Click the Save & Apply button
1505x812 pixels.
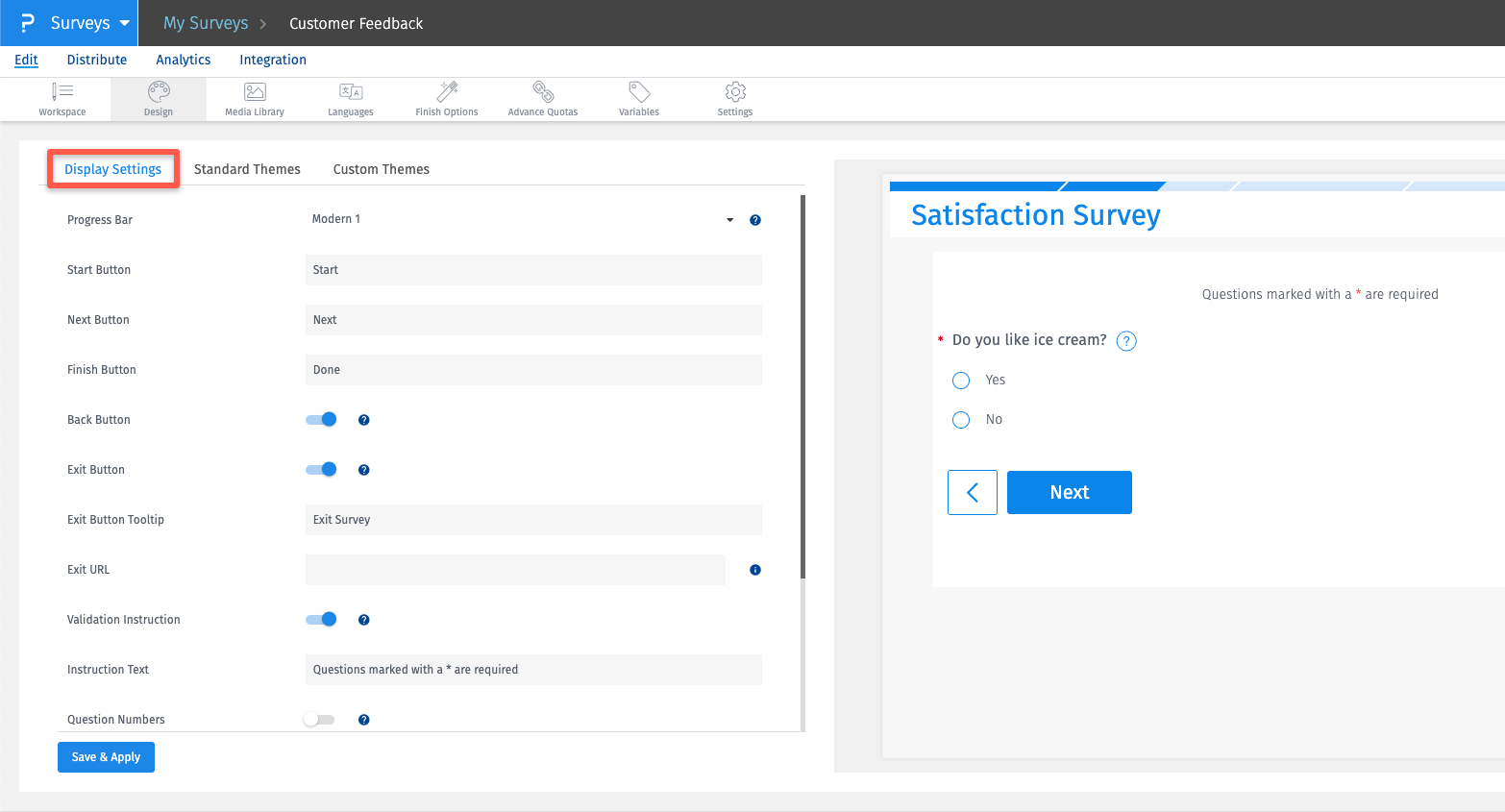click(106, 757)
